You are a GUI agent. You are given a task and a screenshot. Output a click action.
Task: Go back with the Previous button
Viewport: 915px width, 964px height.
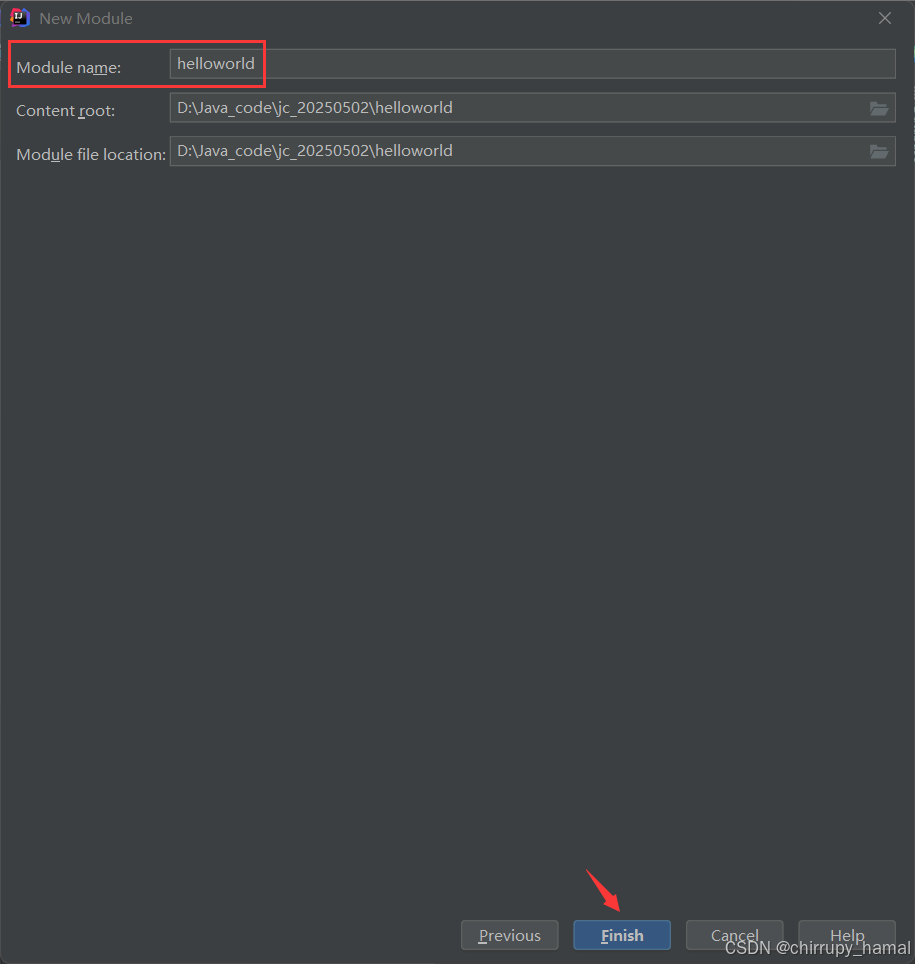(x=509, y=935)
